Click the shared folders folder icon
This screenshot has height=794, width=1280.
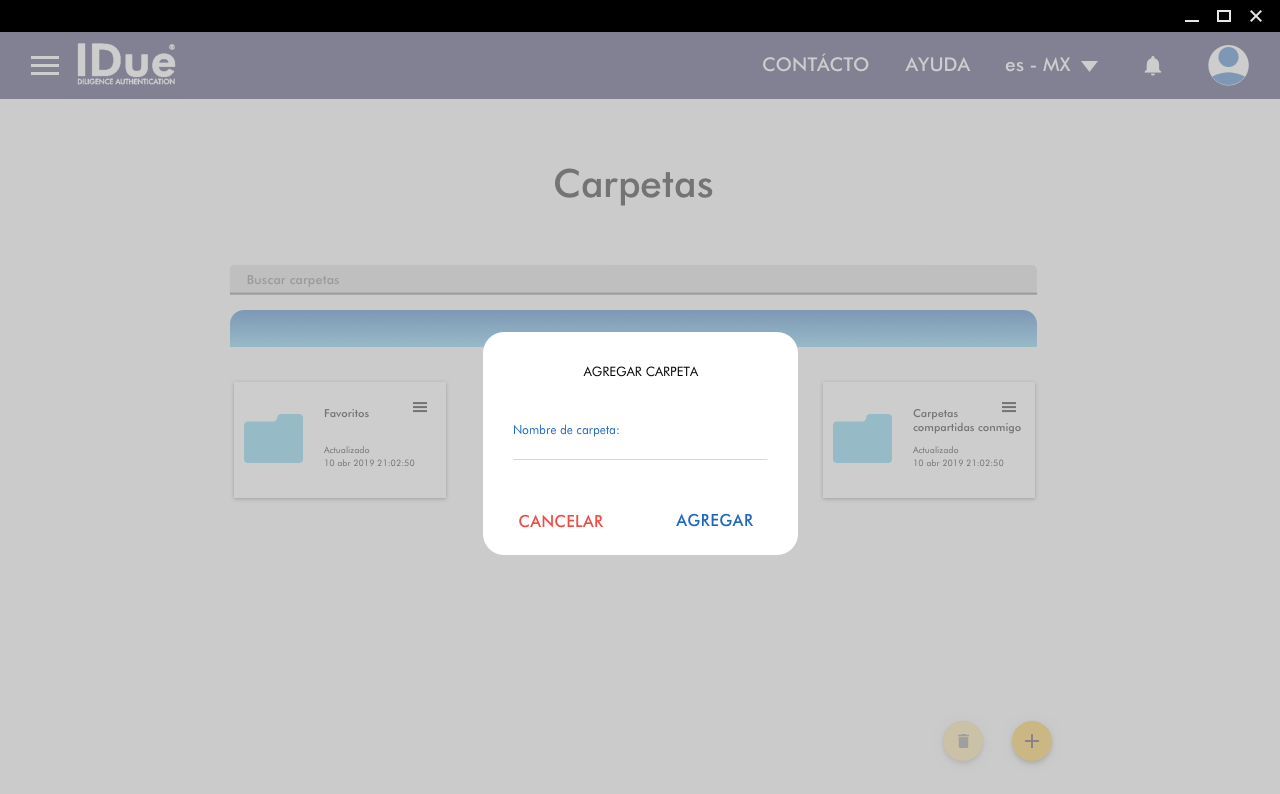(x=862, y=439)
